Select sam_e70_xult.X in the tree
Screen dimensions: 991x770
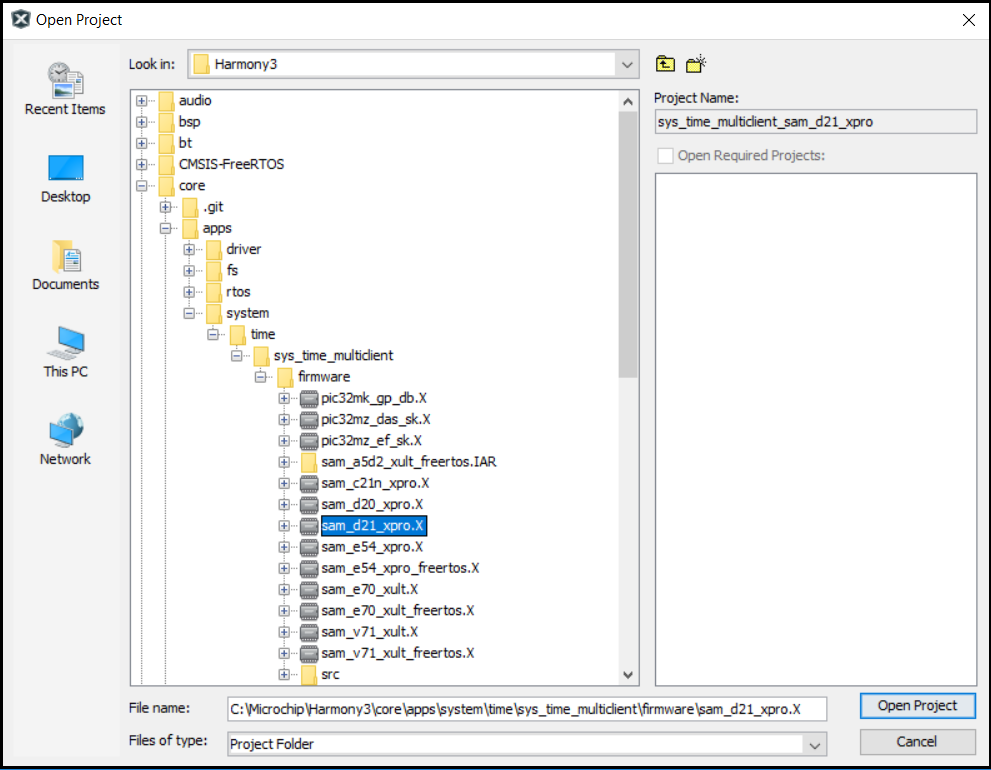(369, 589)
